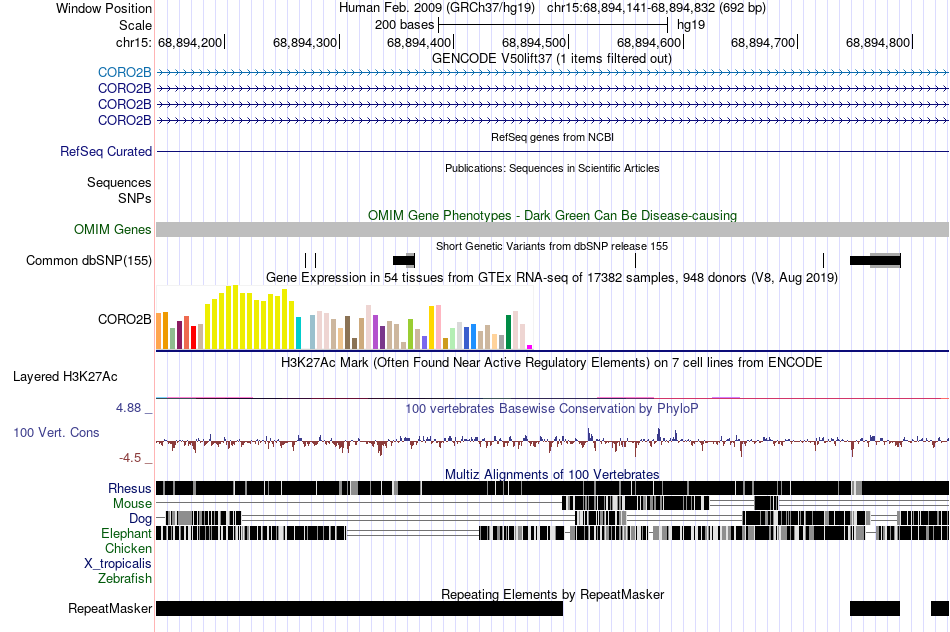Click the Dog alignment label
This screenshot has width=950, height=632.
pos(140,519)
